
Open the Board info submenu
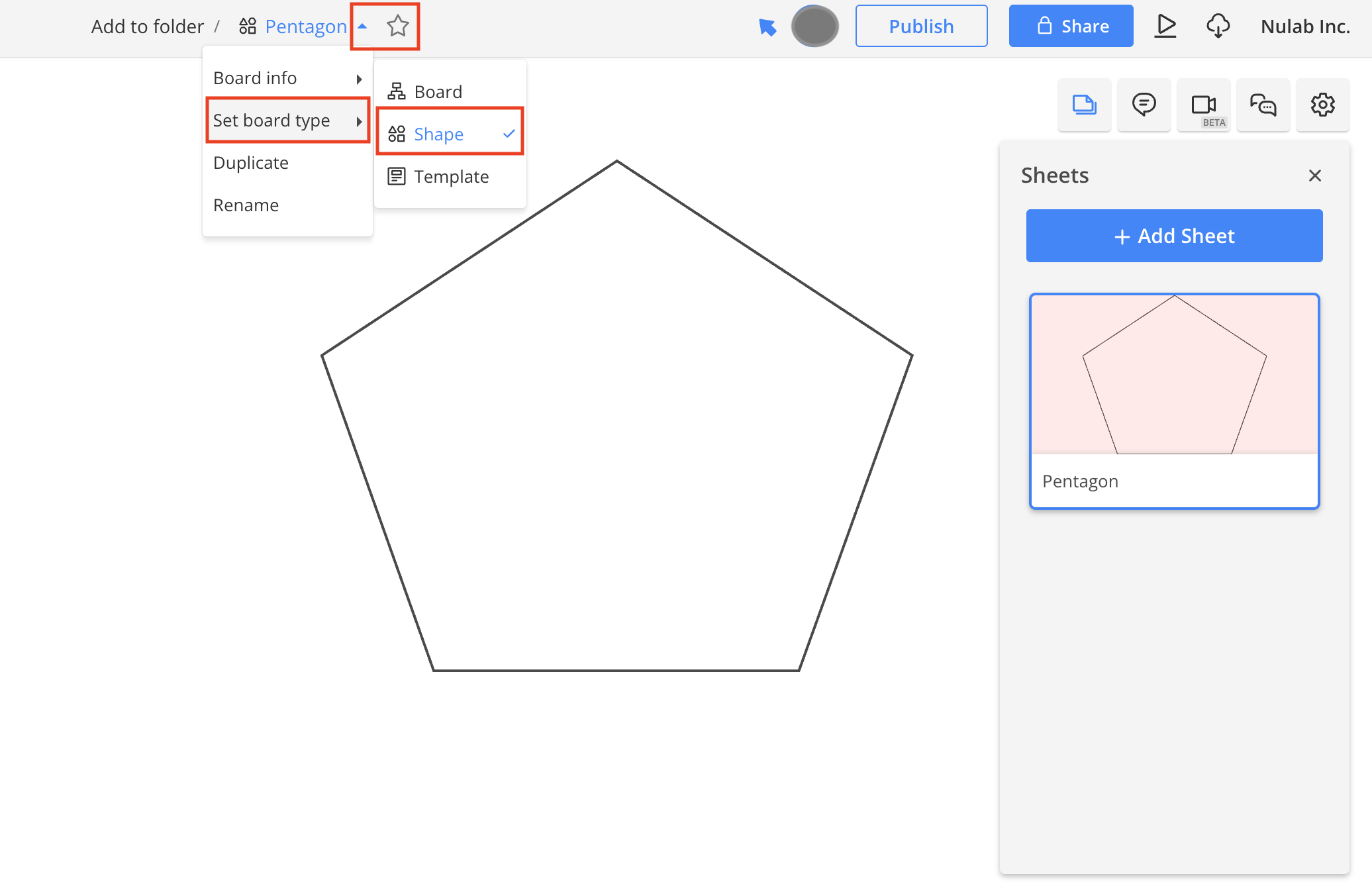(287, 78)
